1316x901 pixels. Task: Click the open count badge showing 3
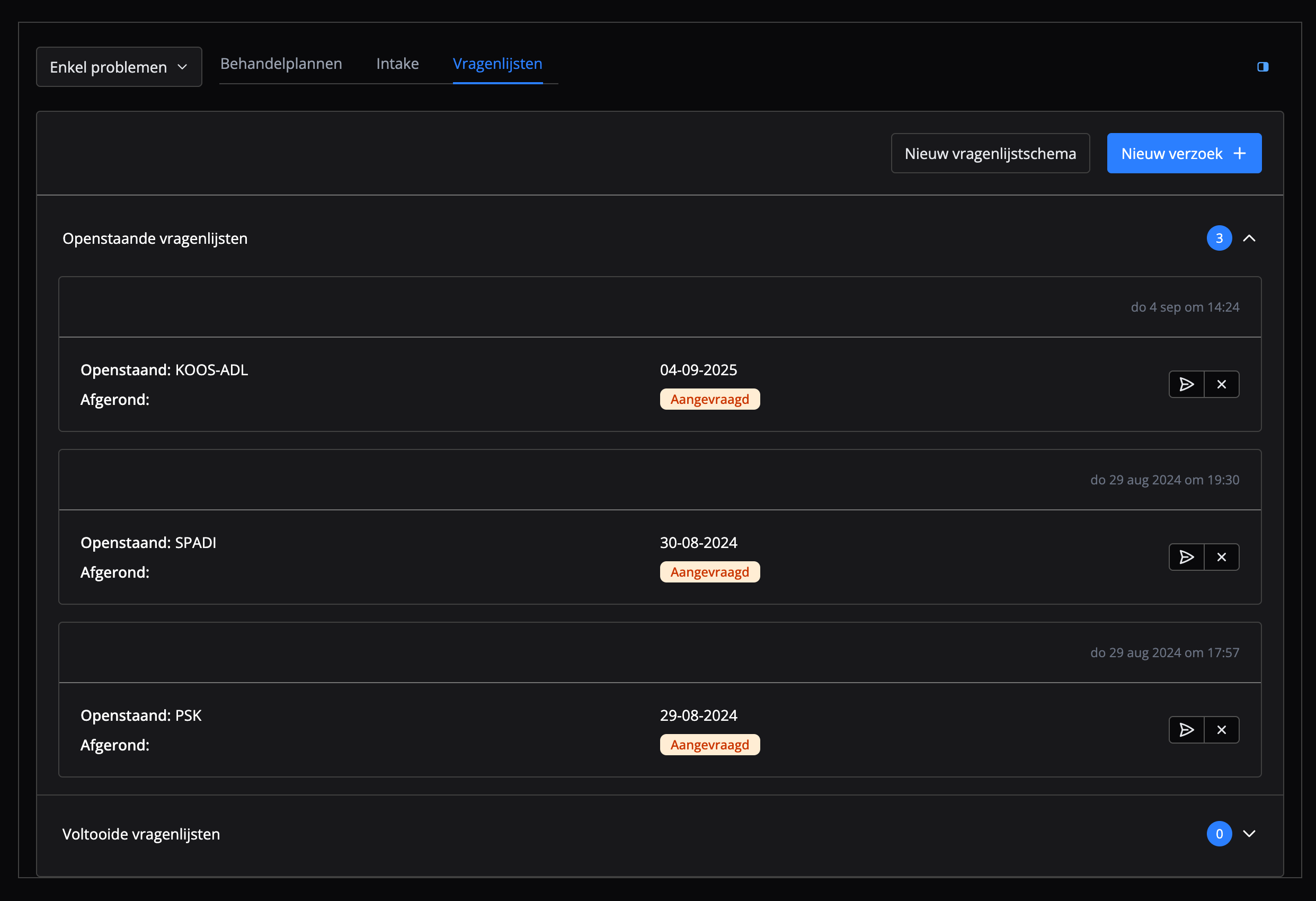tap(1219, 238)
